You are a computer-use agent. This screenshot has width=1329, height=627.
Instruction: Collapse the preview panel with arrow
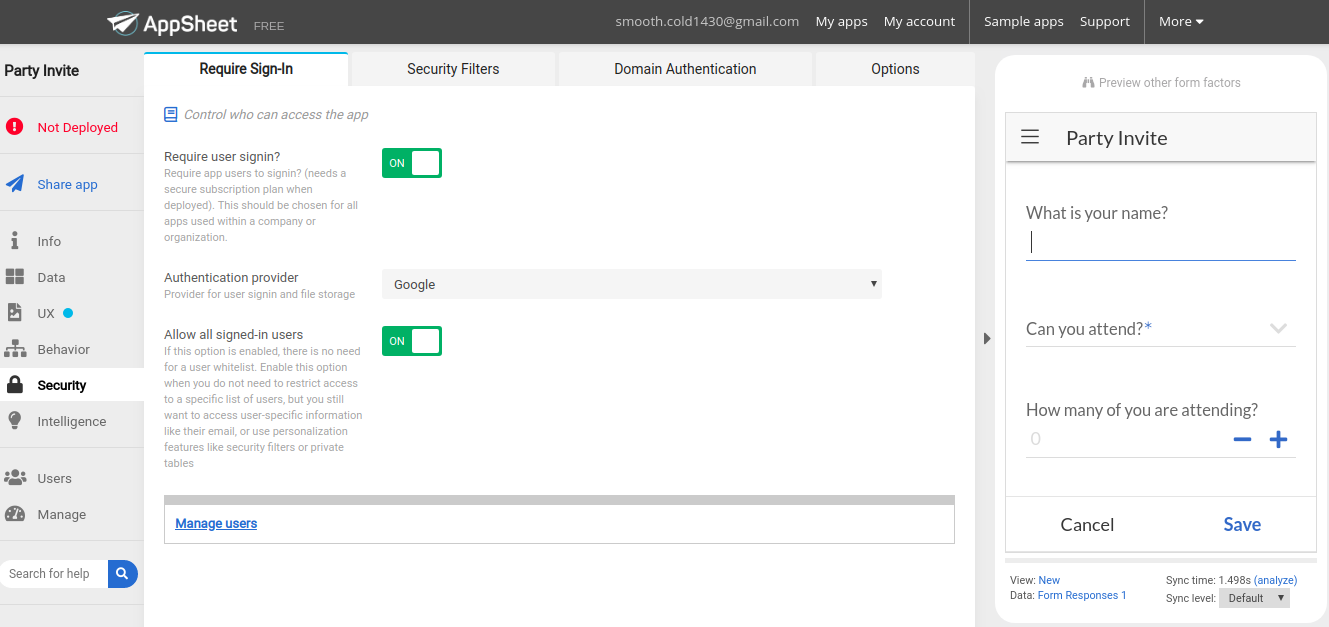point(987,339)
